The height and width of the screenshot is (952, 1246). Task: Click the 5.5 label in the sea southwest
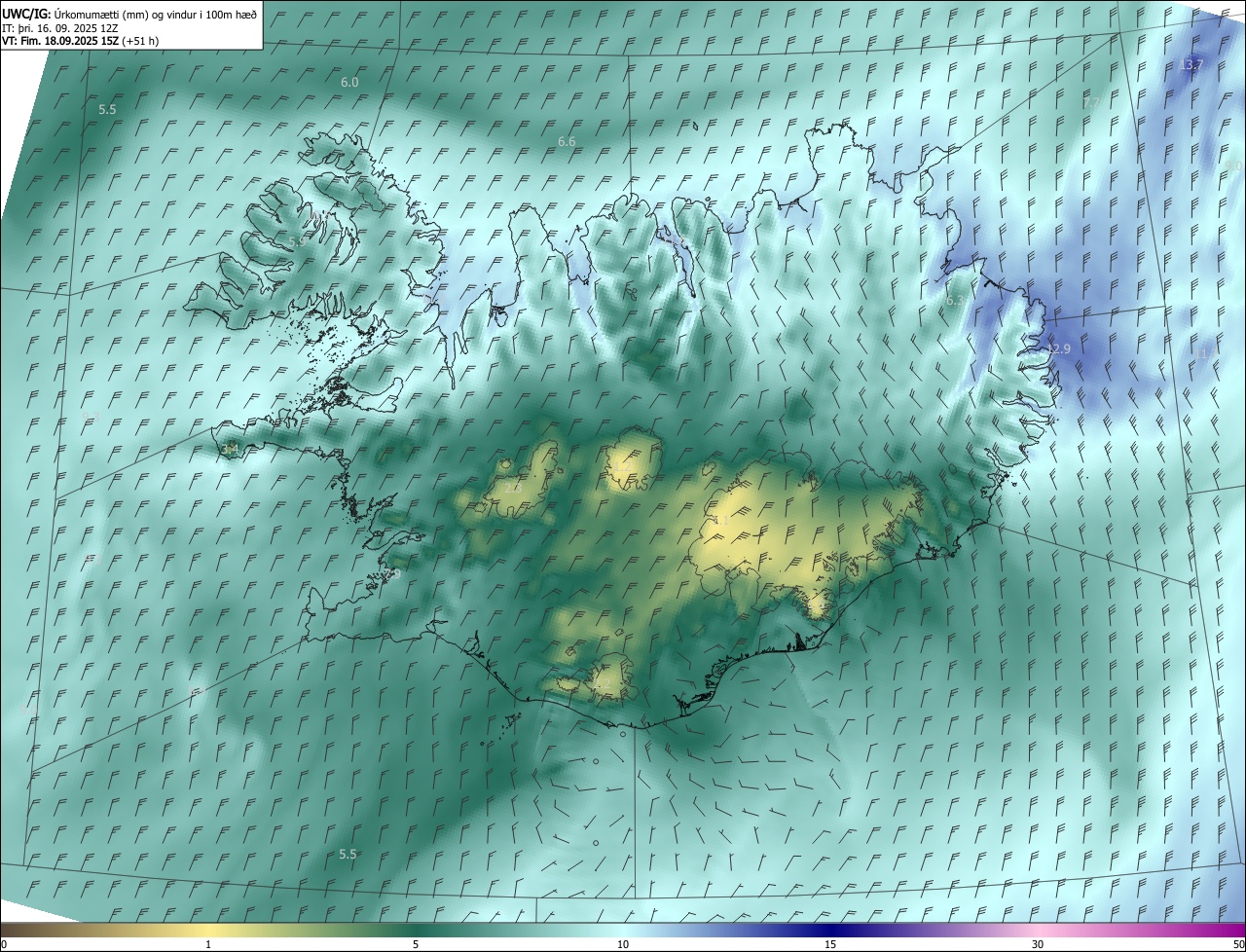348,855
